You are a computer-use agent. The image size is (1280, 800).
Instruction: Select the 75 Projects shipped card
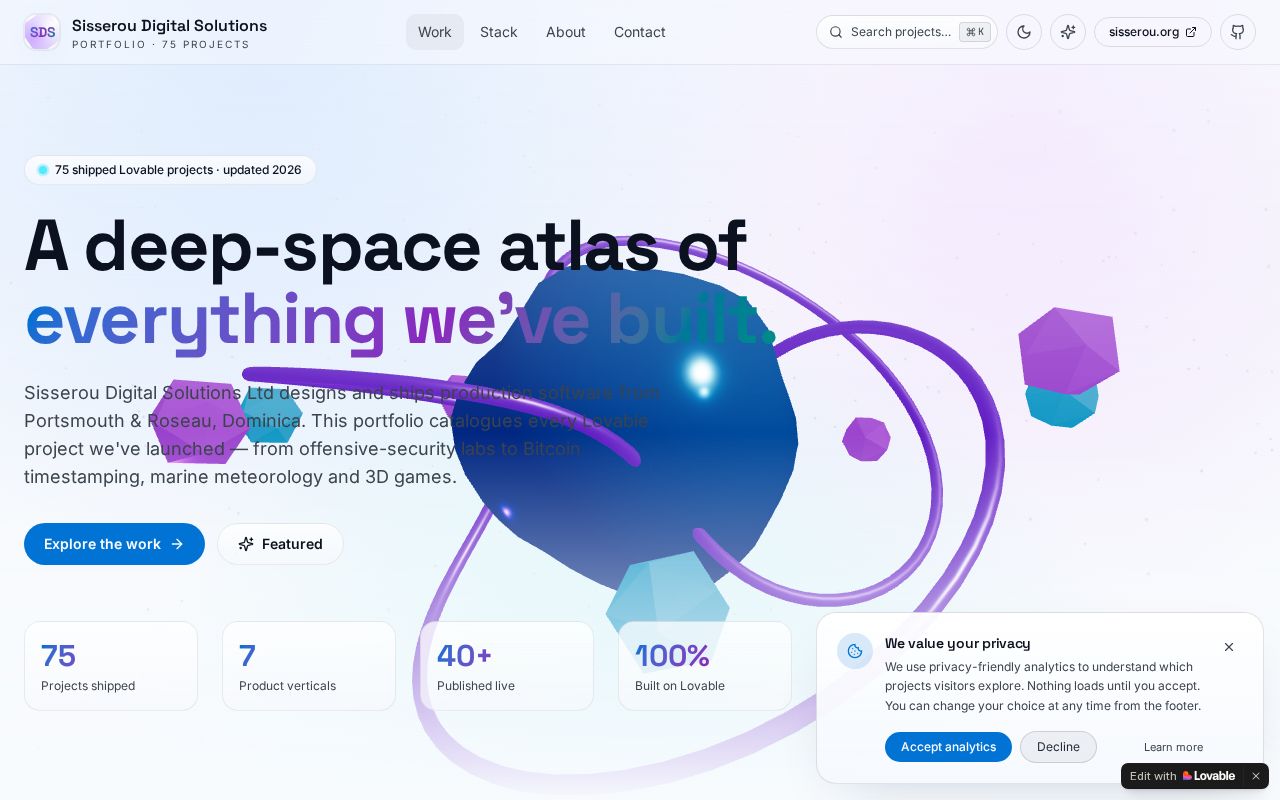click(x=111, y=666)
